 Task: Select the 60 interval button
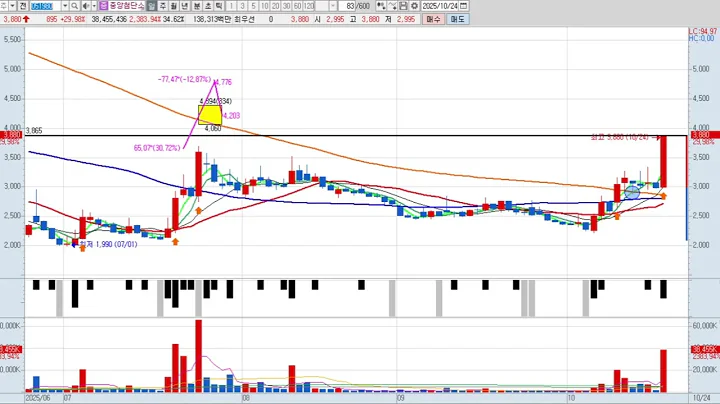298,6
